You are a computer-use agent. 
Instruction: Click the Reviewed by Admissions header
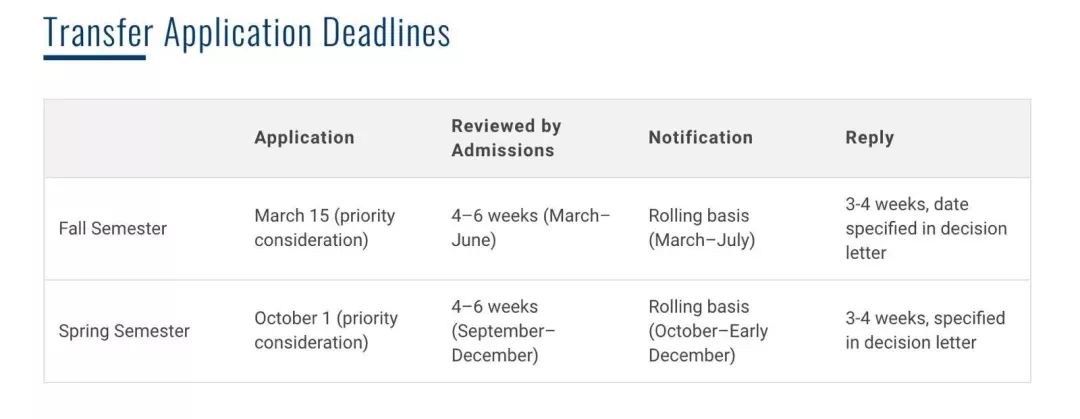click(506, 138)
